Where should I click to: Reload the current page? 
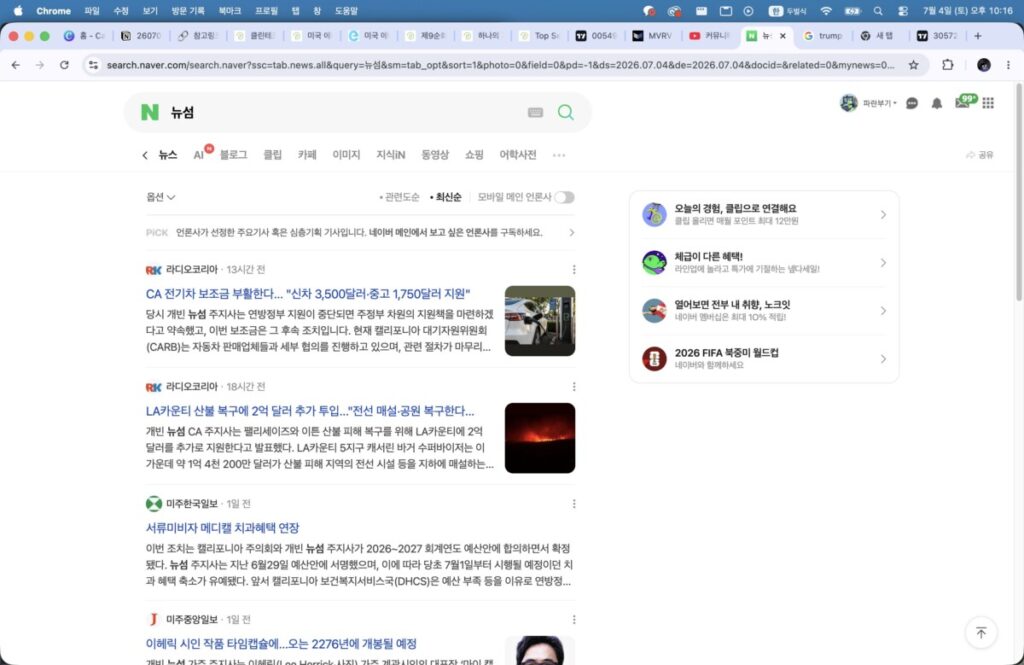coord(64,65)
